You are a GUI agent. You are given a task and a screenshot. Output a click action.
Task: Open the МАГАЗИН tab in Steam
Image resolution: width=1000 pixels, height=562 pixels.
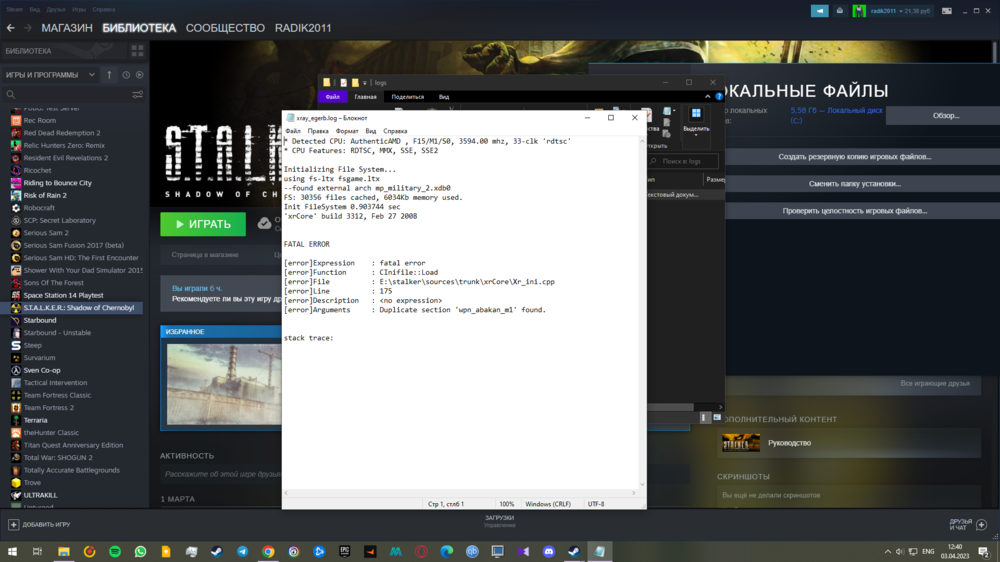point(67,28)
